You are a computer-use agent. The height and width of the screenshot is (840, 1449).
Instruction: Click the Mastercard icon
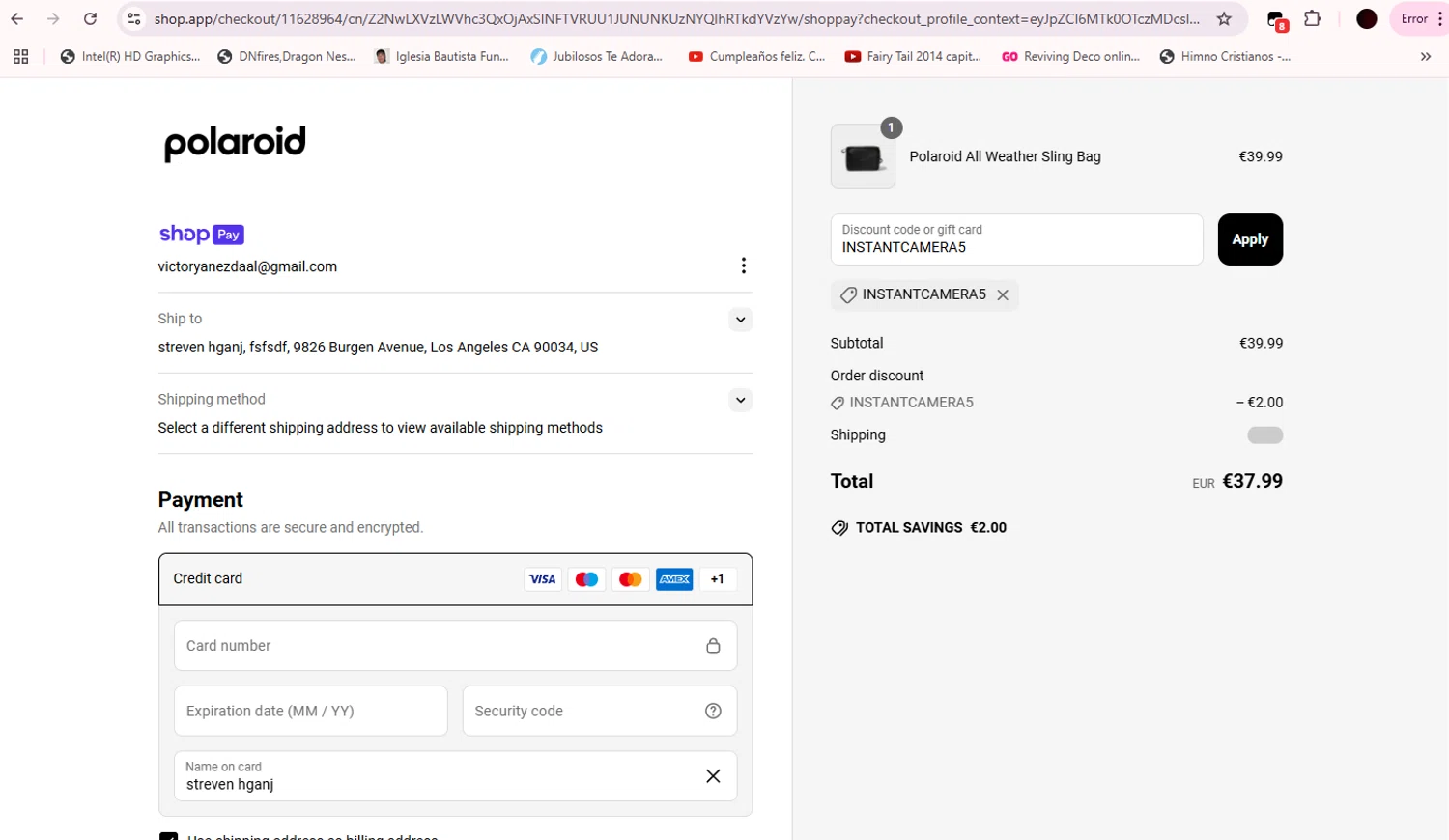(630, 579)
